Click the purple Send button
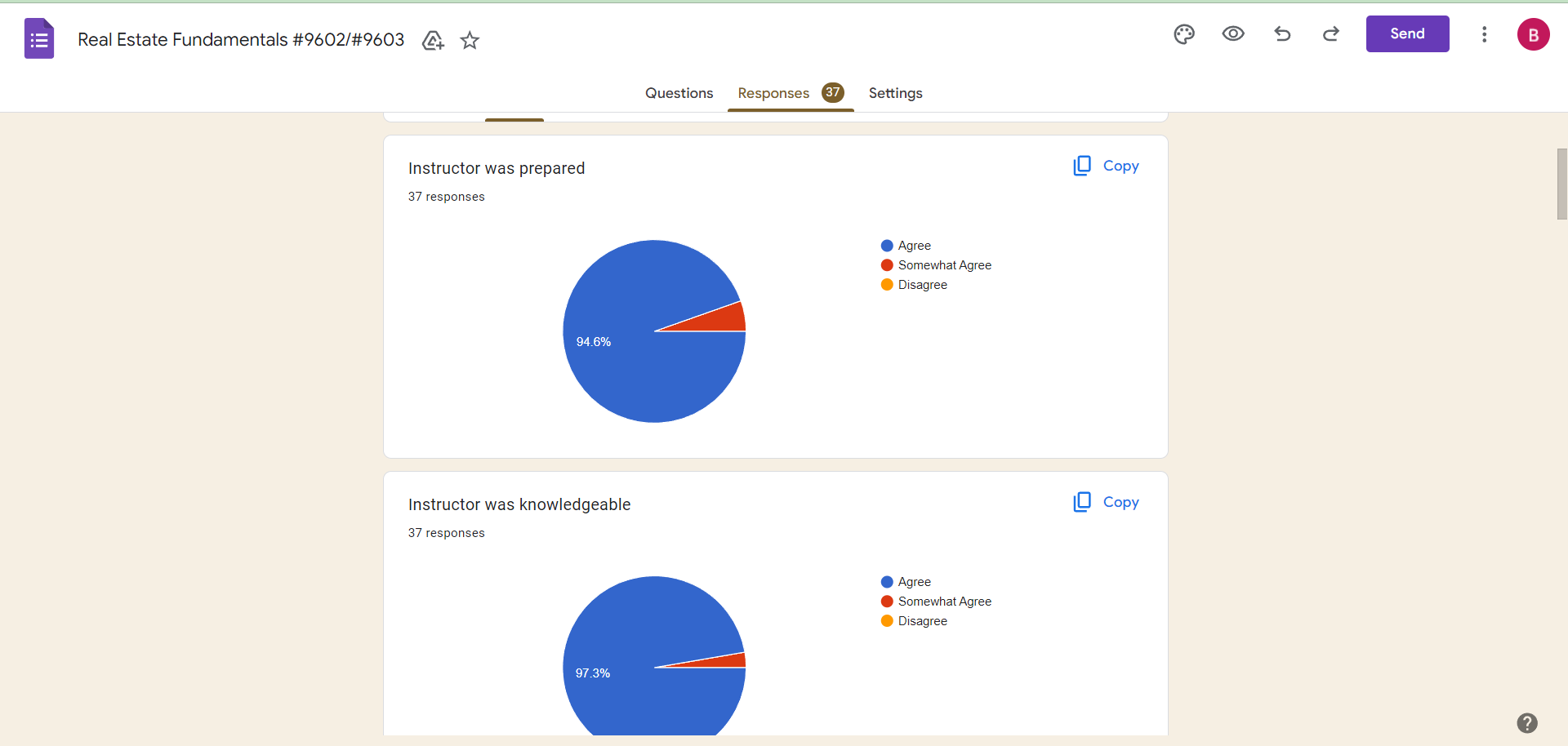Image resolution: width=1568 pixels, height=746 pixels. point(1407,33)
